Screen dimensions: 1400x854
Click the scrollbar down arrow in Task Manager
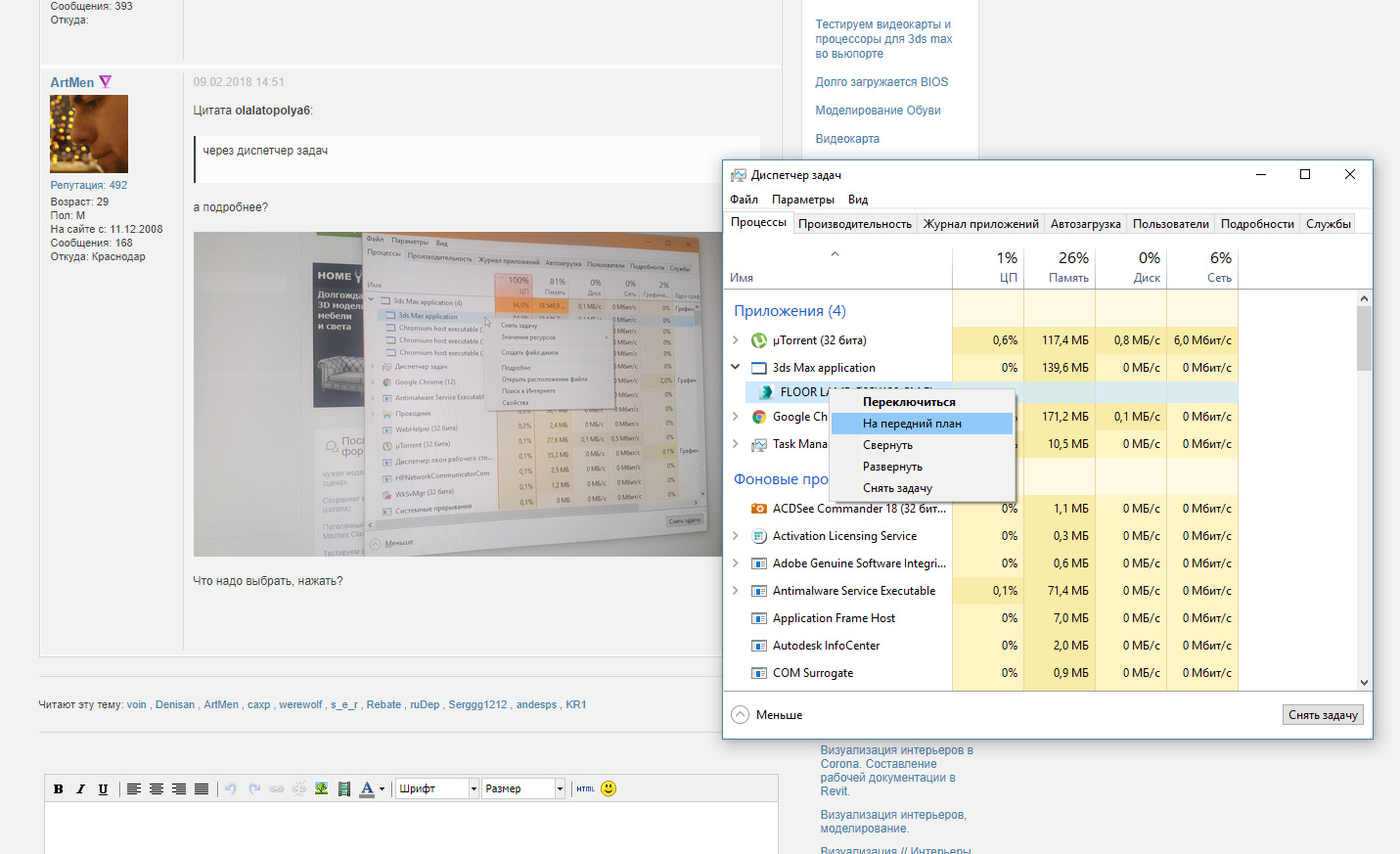(x=1364, y=683)
